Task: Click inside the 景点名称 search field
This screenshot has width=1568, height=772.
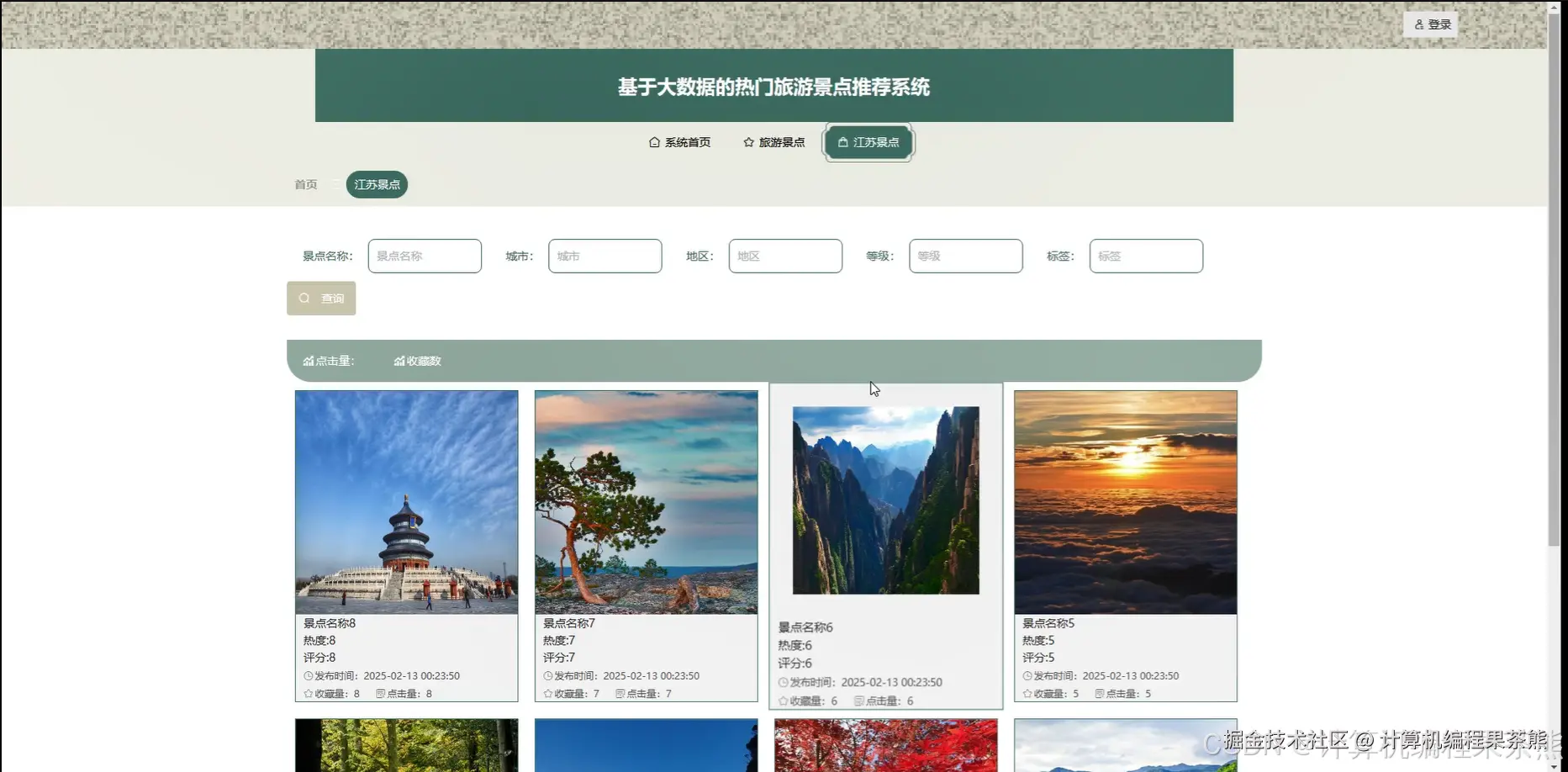Action: [424, 256]
